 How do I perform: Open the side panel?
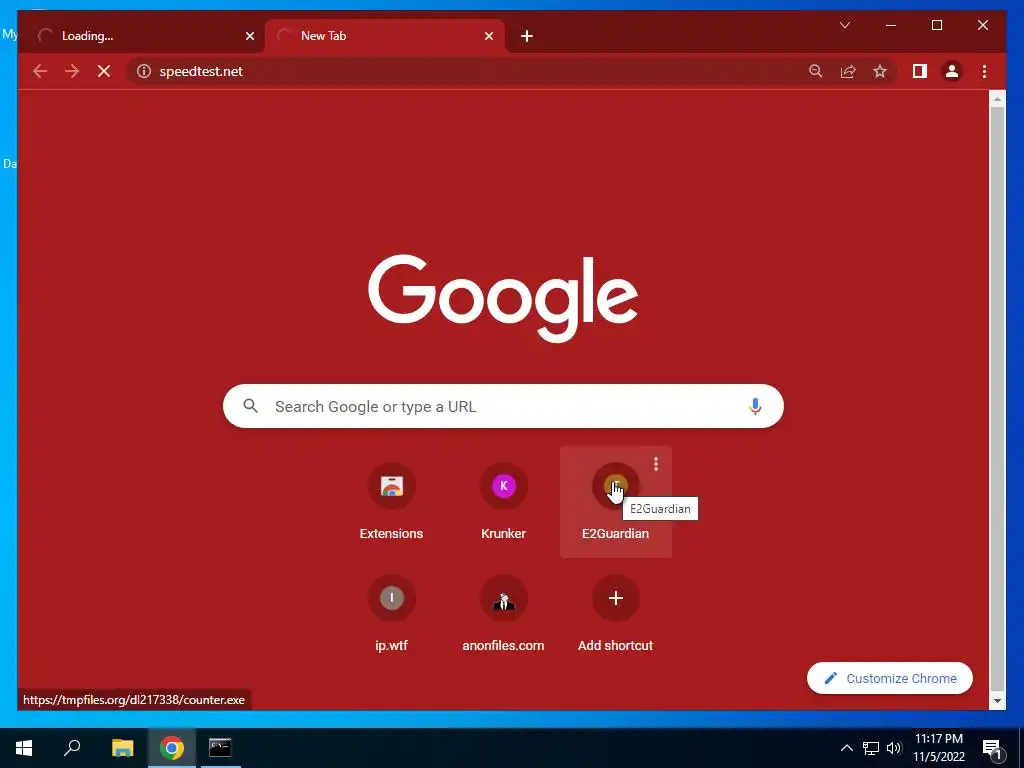click(x=920, y=71)
